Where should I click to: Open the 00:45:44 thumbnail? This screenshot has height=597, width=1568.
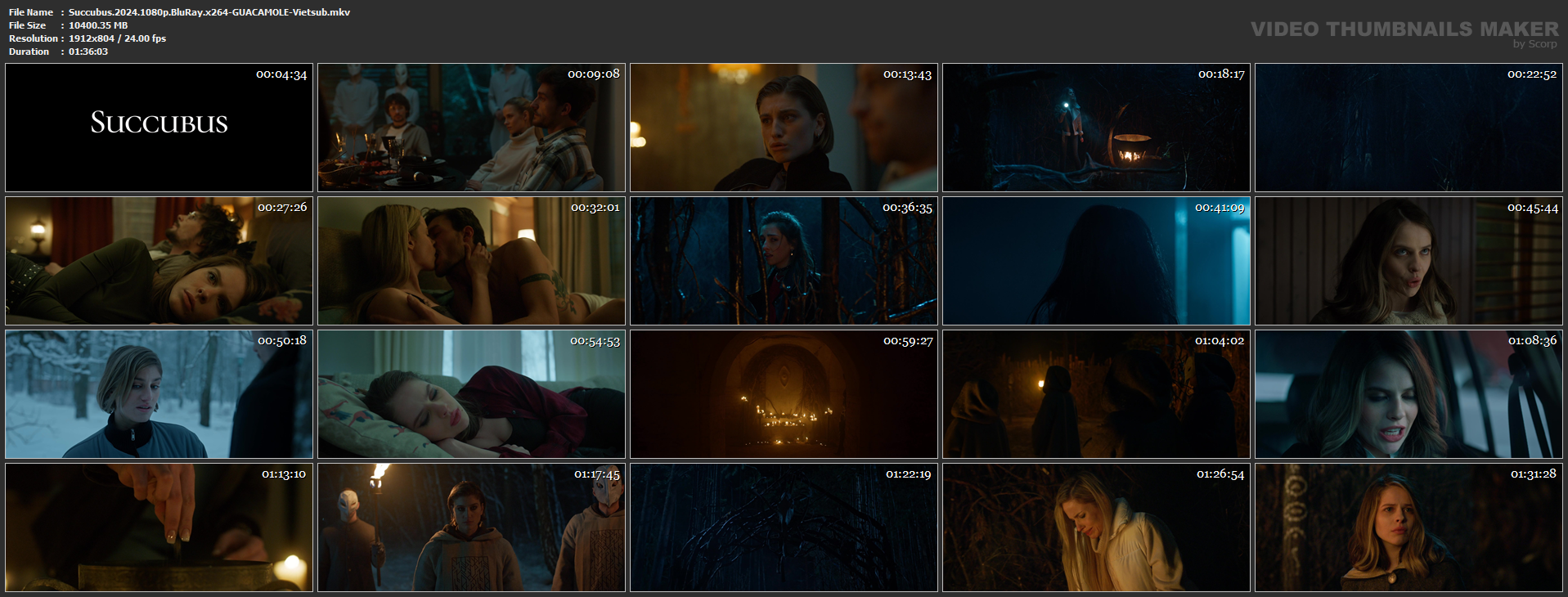1409,261
